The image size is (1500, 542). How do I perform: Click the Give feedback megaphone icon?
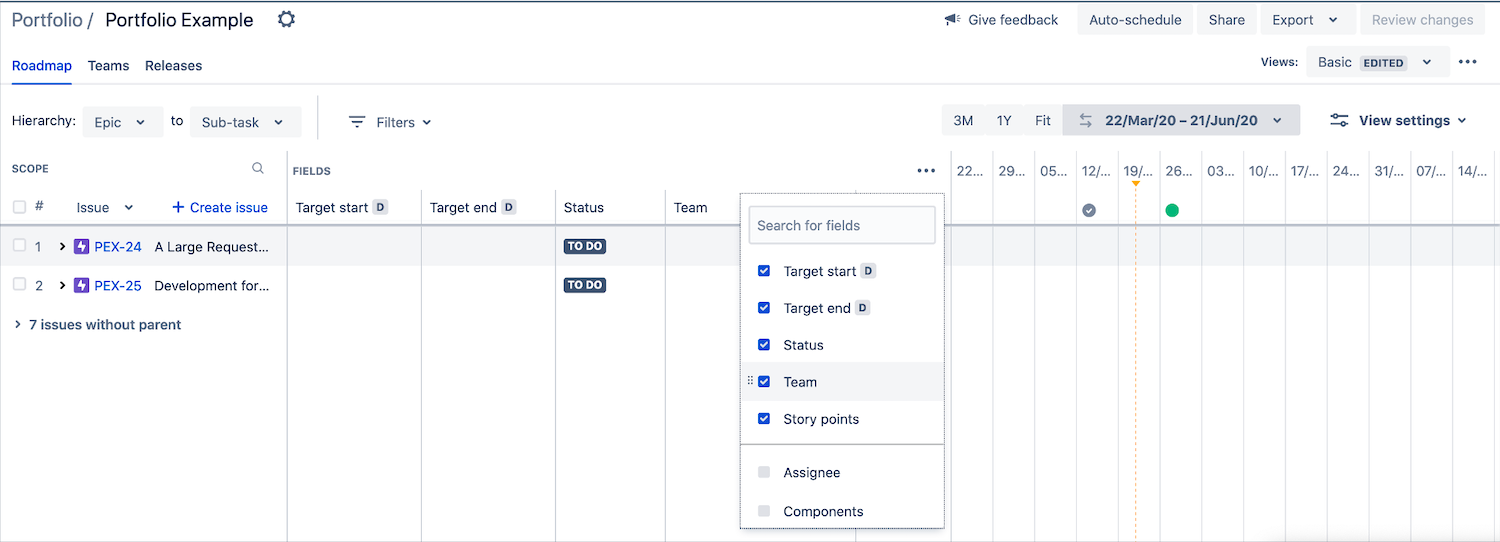coord(952,20)
